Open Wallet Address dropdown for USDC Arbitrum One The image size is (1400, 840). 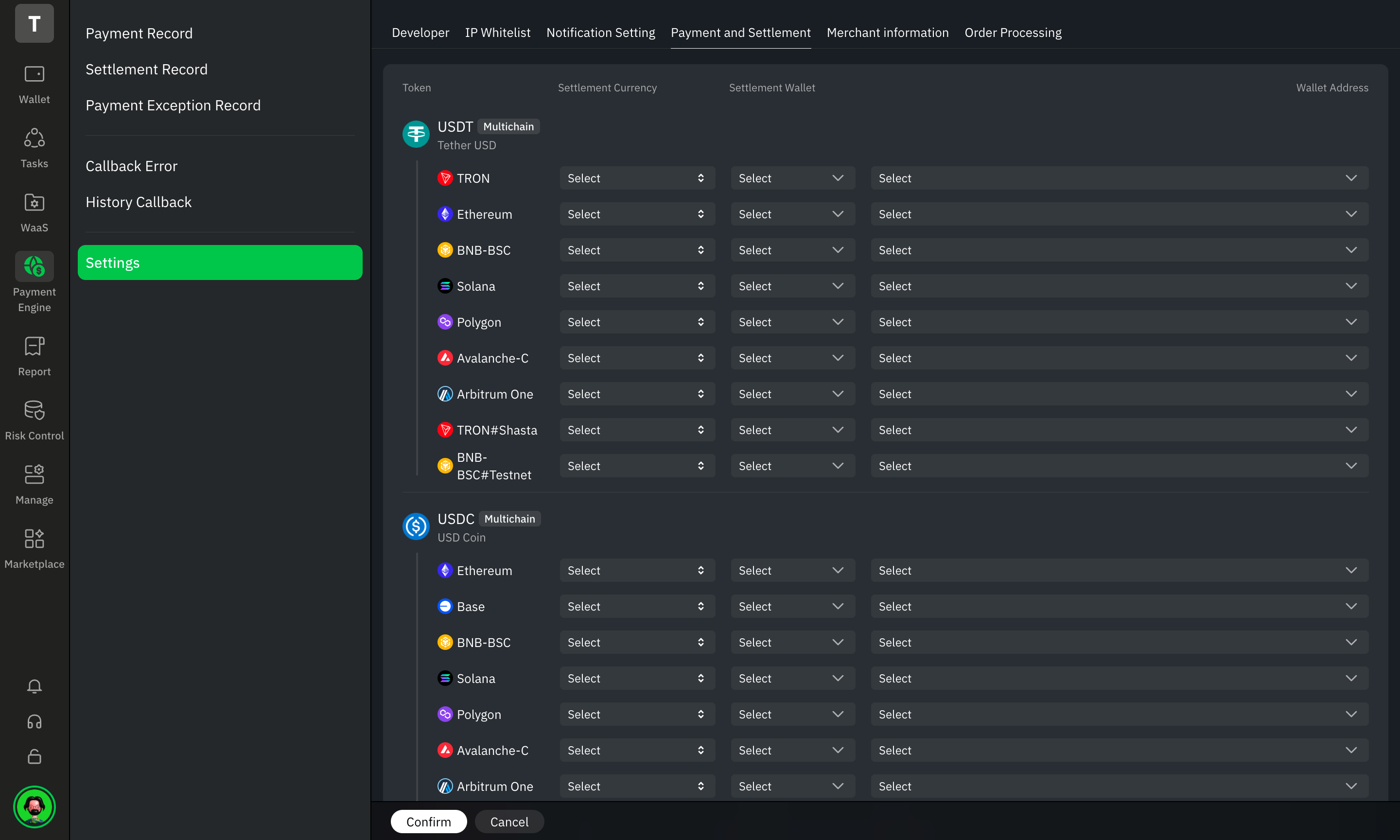click(1120, 786)
